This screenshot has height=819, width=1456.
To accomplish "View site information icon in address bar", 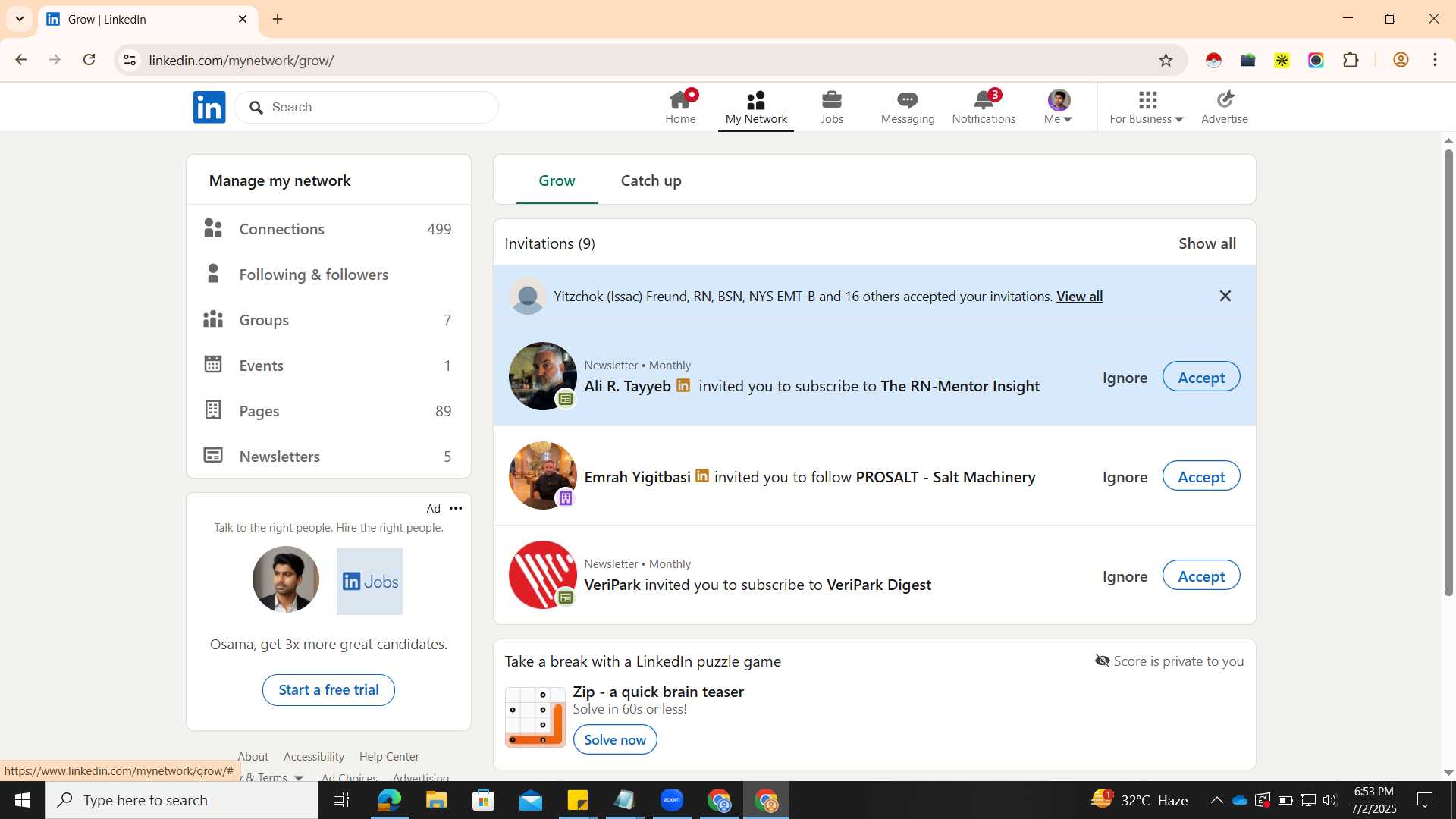I will tap(130, 60).
